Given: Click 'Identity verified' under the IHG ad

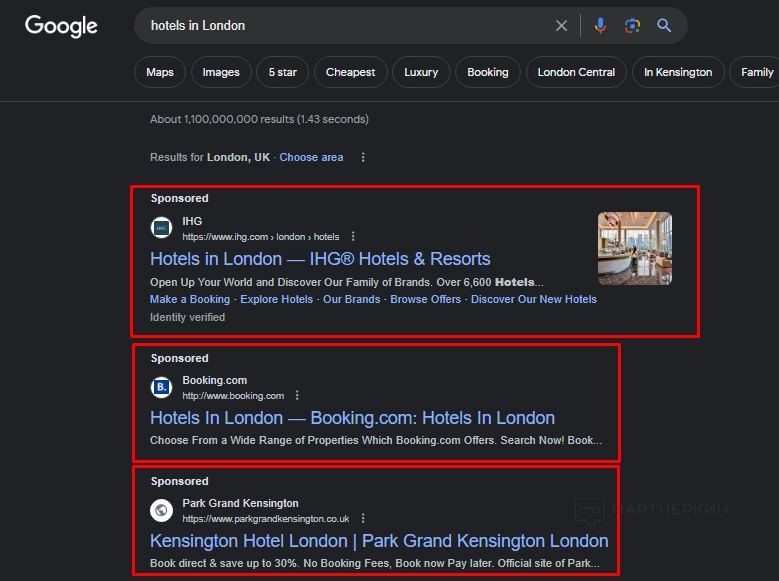Looking at the screenshot, I should tap(187, 317).
